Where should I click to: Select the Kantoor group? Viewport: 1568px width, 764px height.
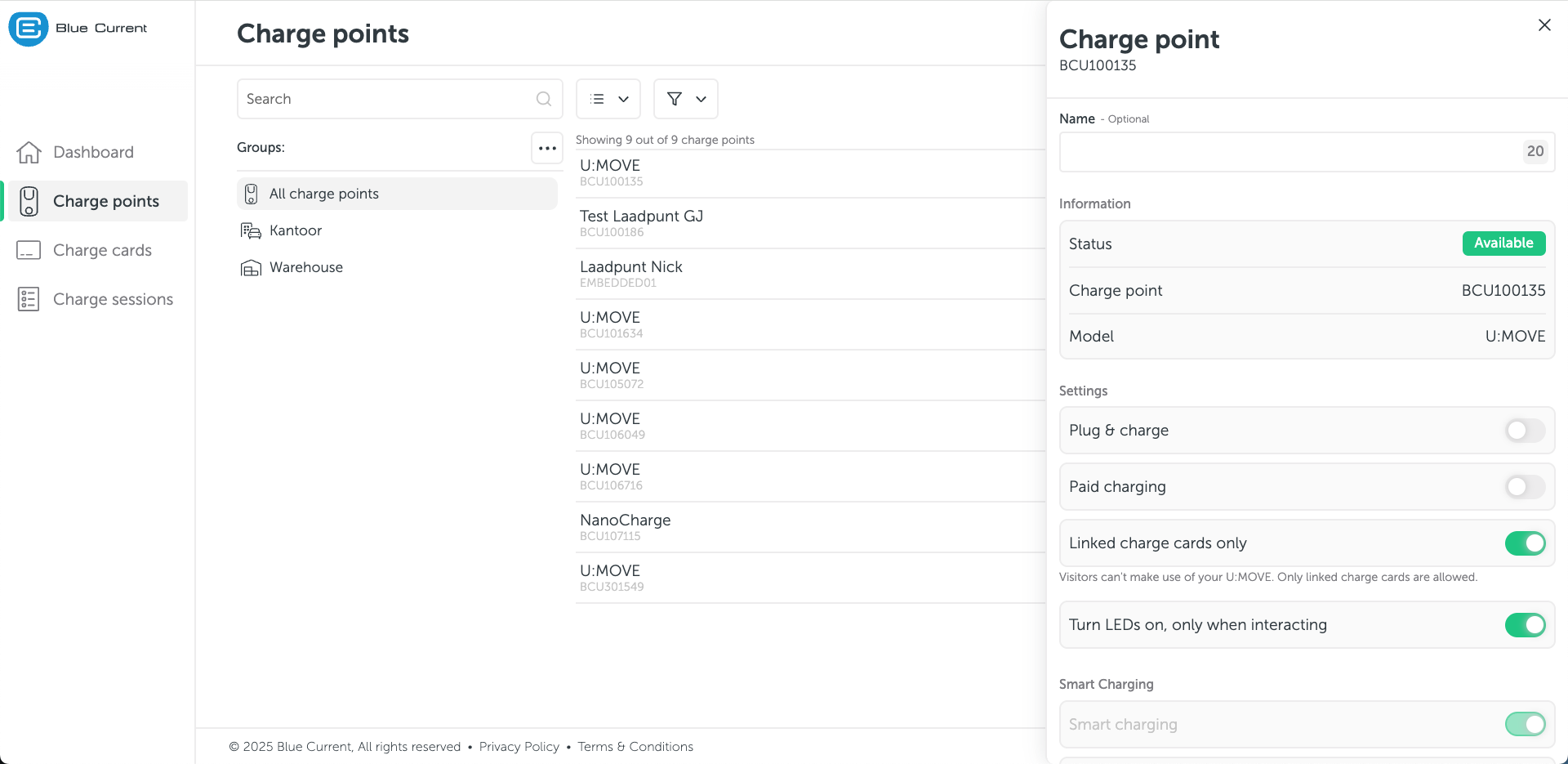click(397, 230)
